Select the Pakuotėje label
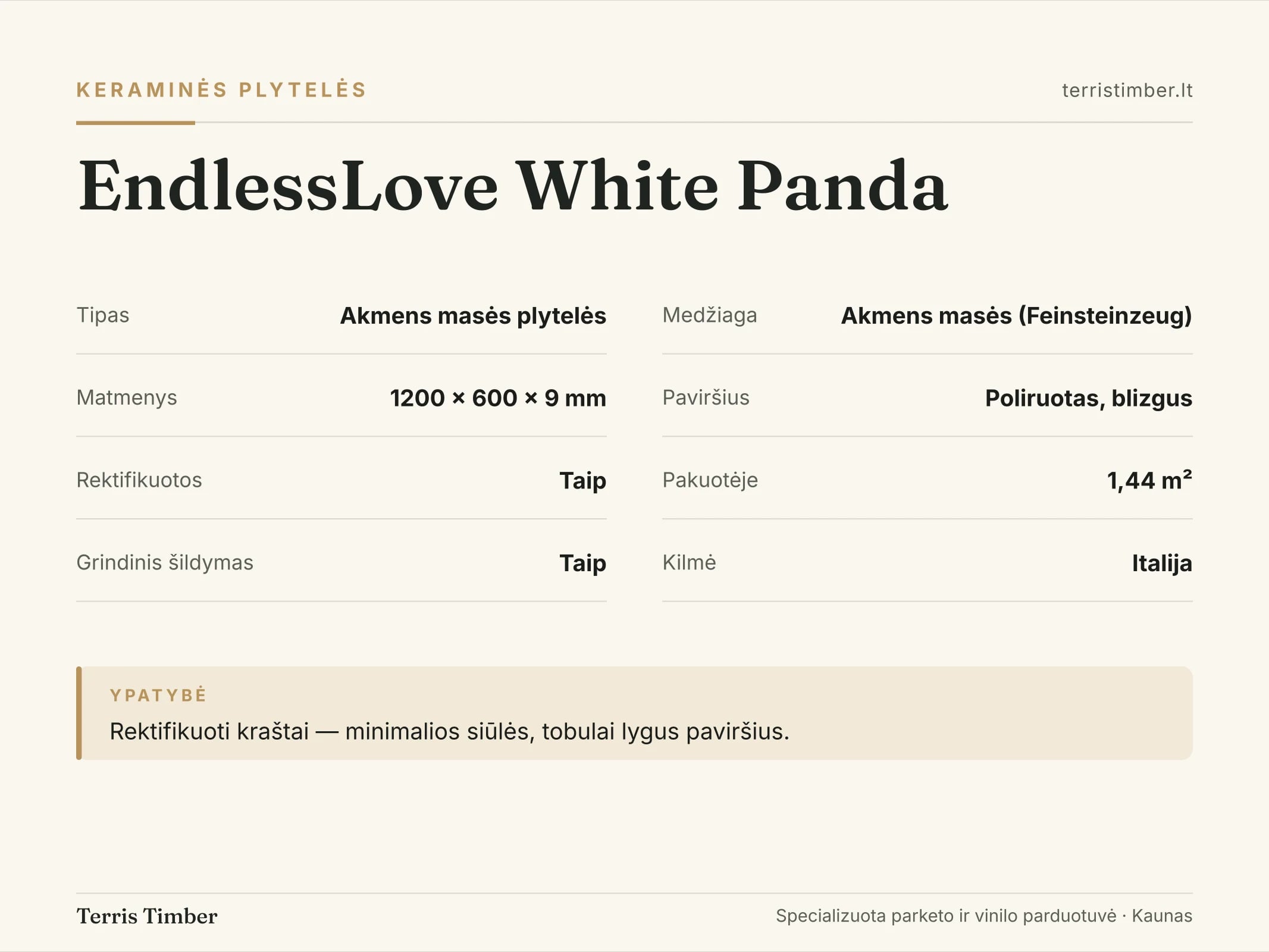Viewport: 1269px width, 952px height. pos(710,480)
